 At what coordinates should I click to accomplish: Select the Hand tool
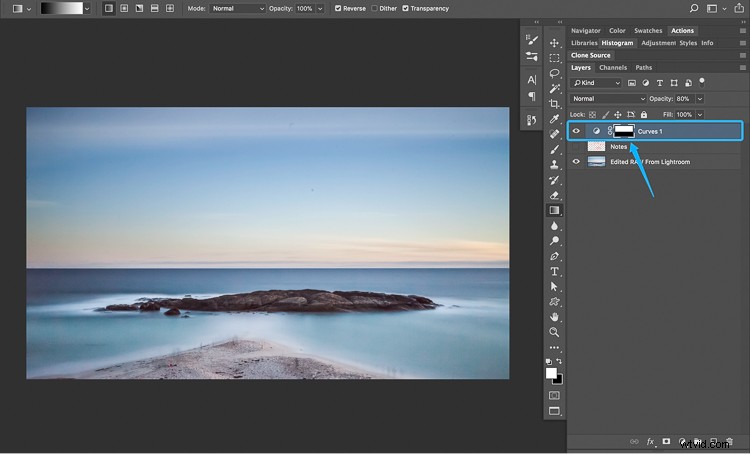tap(554, 317)
